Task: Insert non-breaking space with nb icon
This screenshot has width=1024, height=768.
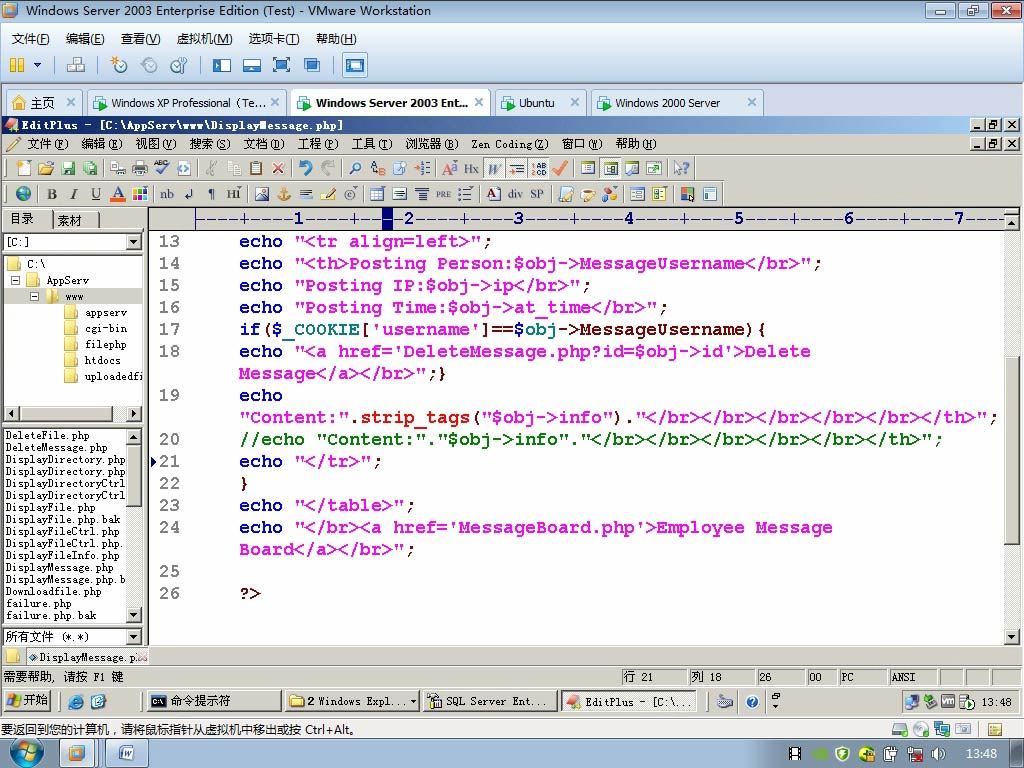Action: [x=167, y=194]
